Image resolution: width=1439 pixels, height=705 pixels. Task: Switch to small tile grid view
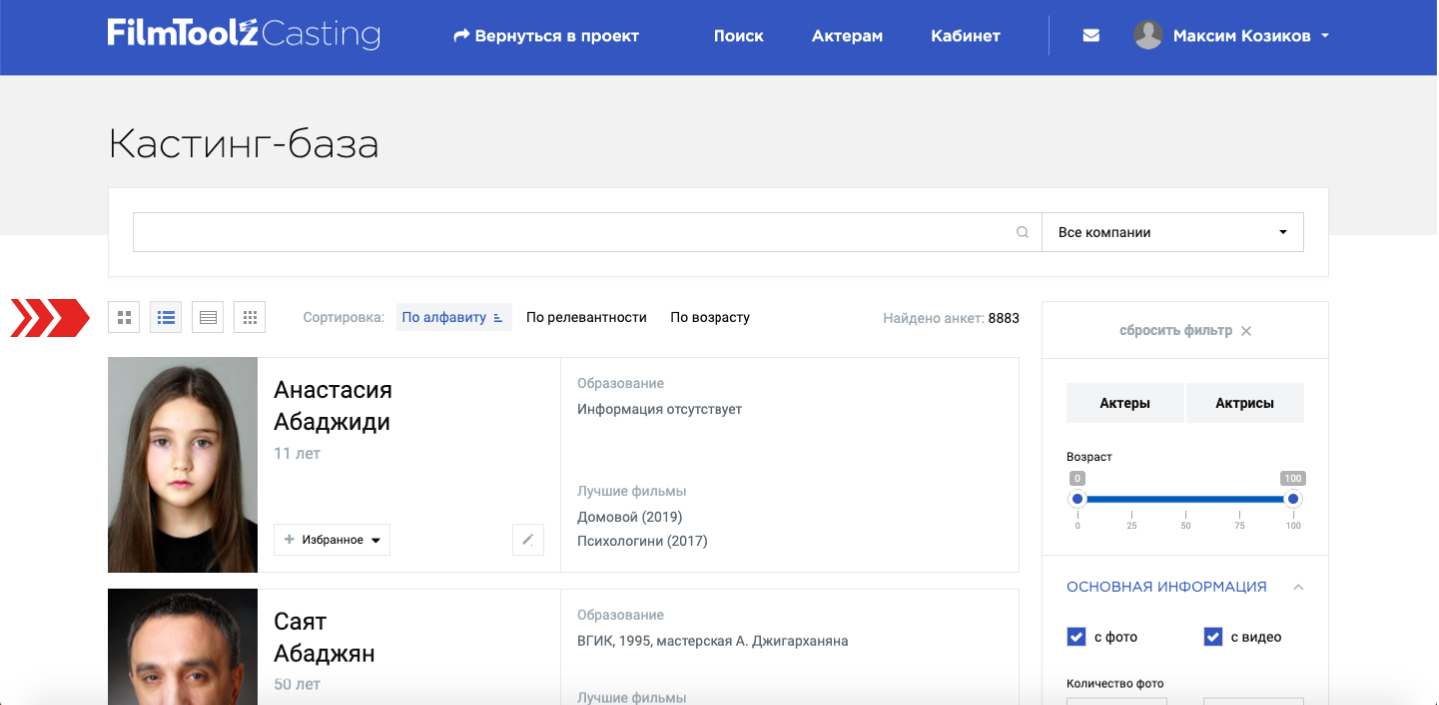250,317
